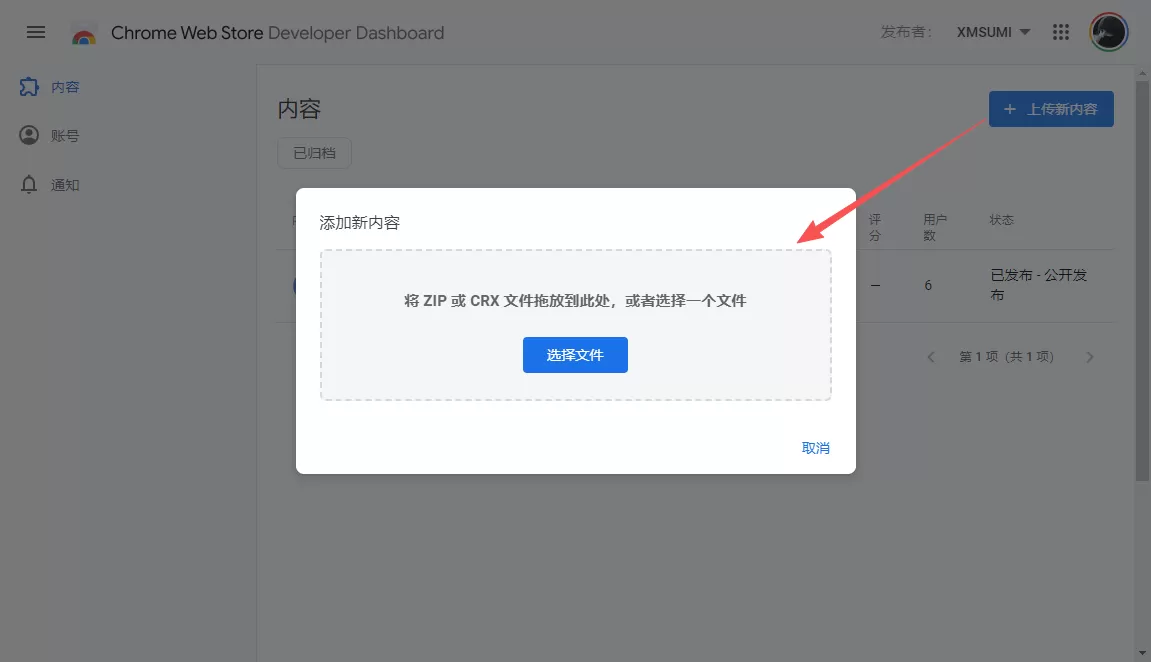Screen dimensions: 1151x662
Task: Go to the previous page chevron
Action: coord(931,357)
